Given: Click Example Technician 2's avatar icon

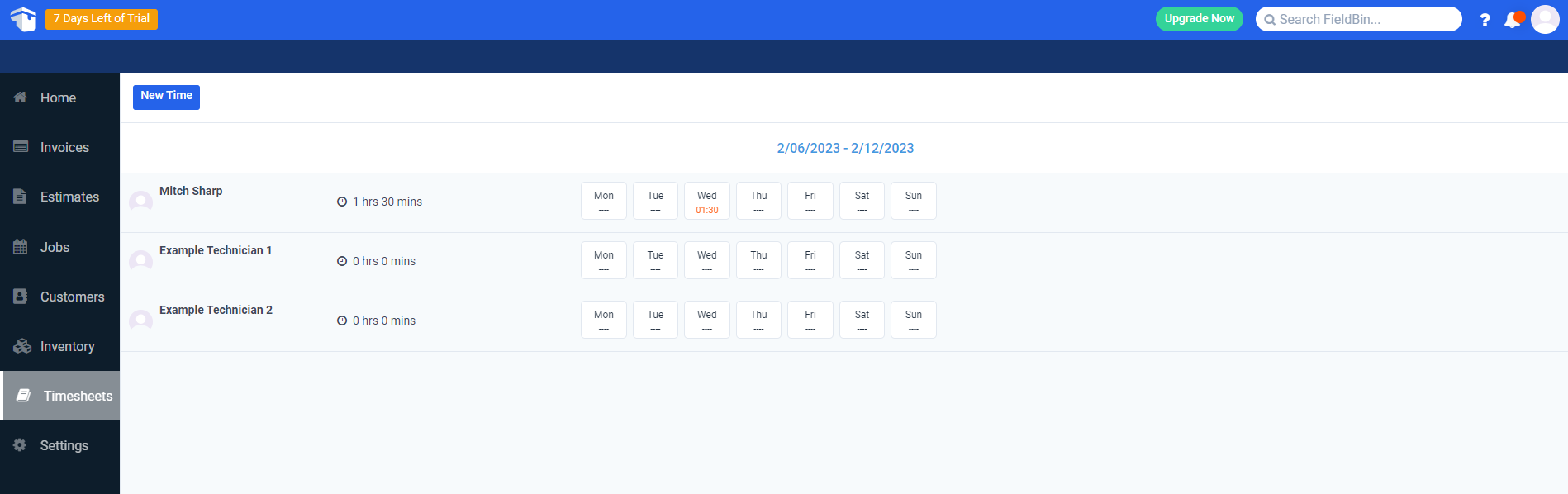Looking at the screenshot, I should (x=141, y=321).
